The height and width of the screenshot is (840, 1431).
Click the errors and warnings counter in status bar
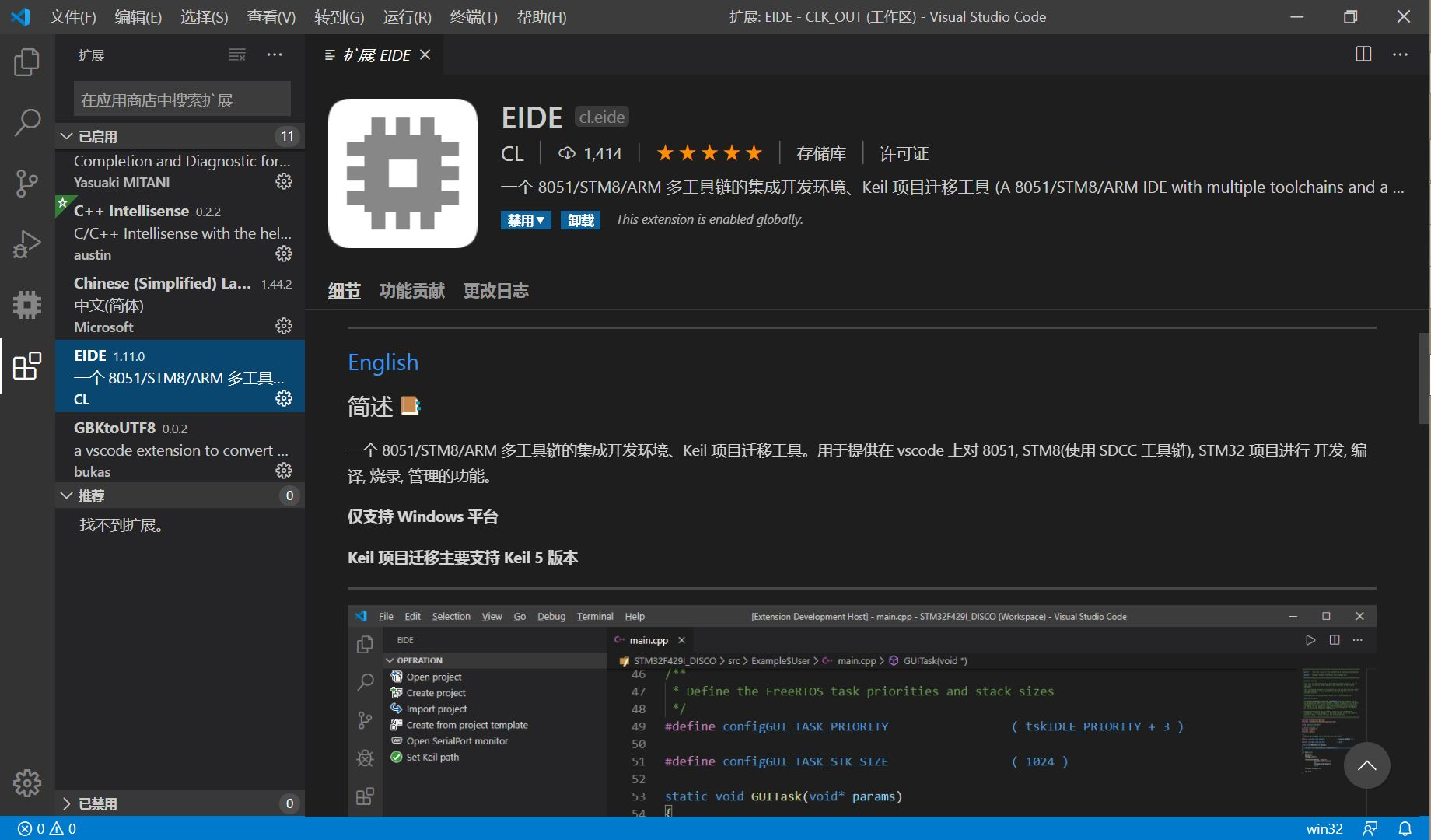coord(45,828)
